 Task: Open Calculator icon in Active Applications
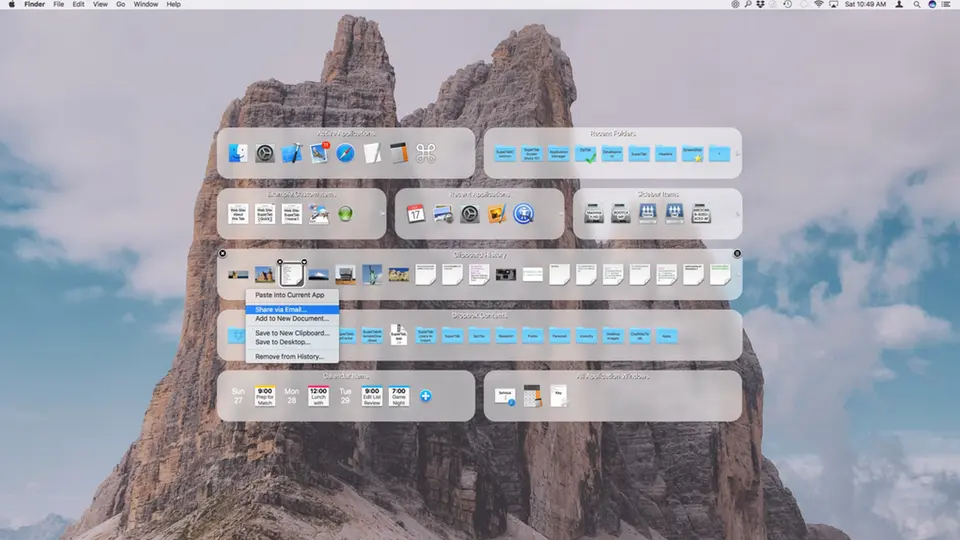point(399,153)
